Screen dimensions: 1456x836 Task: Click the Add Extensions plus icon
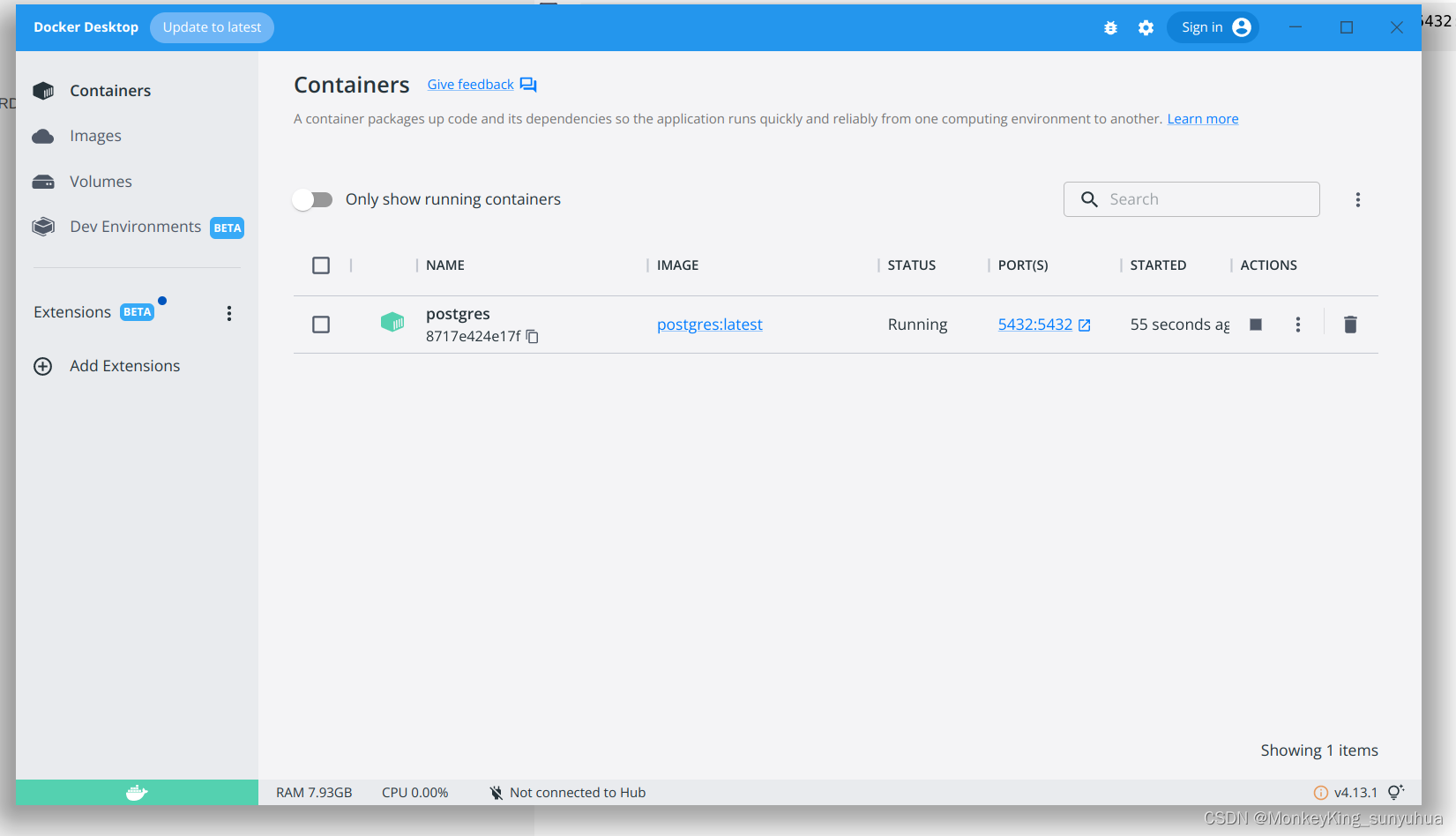point(43,366)
